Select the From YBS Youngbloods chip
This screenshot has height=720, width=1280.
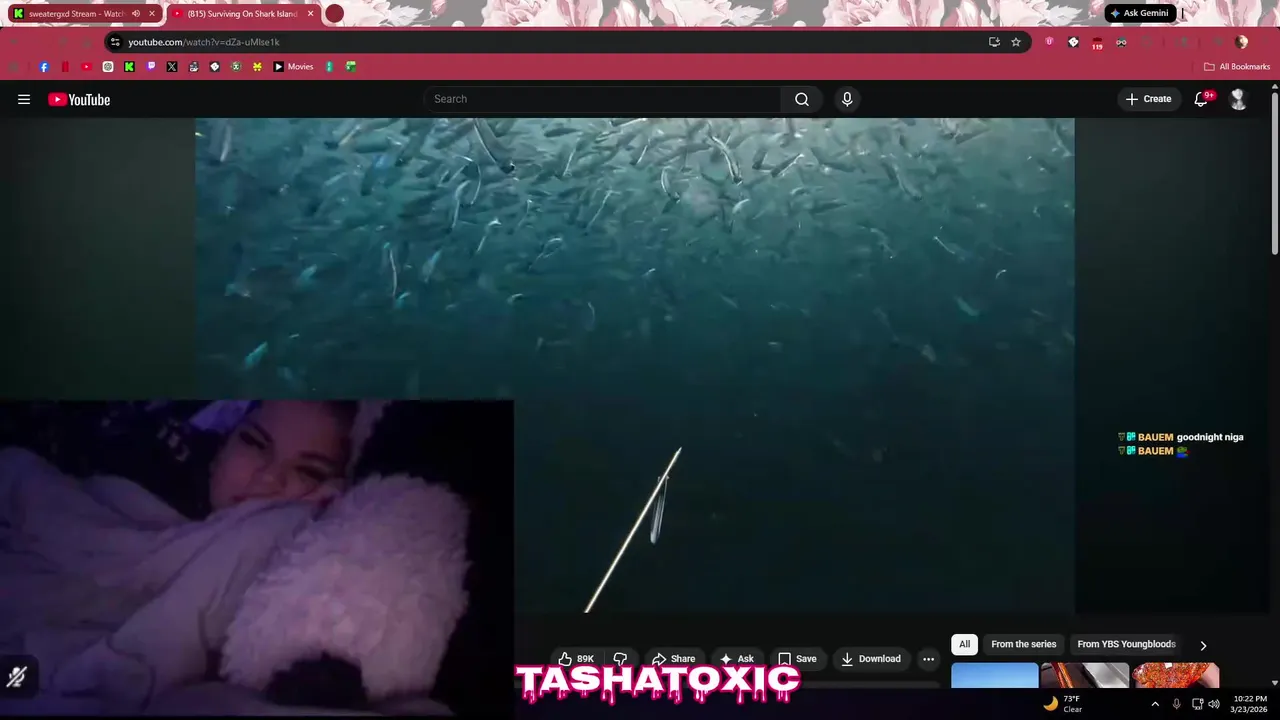pyautogui.click(x=1126, y=645)
